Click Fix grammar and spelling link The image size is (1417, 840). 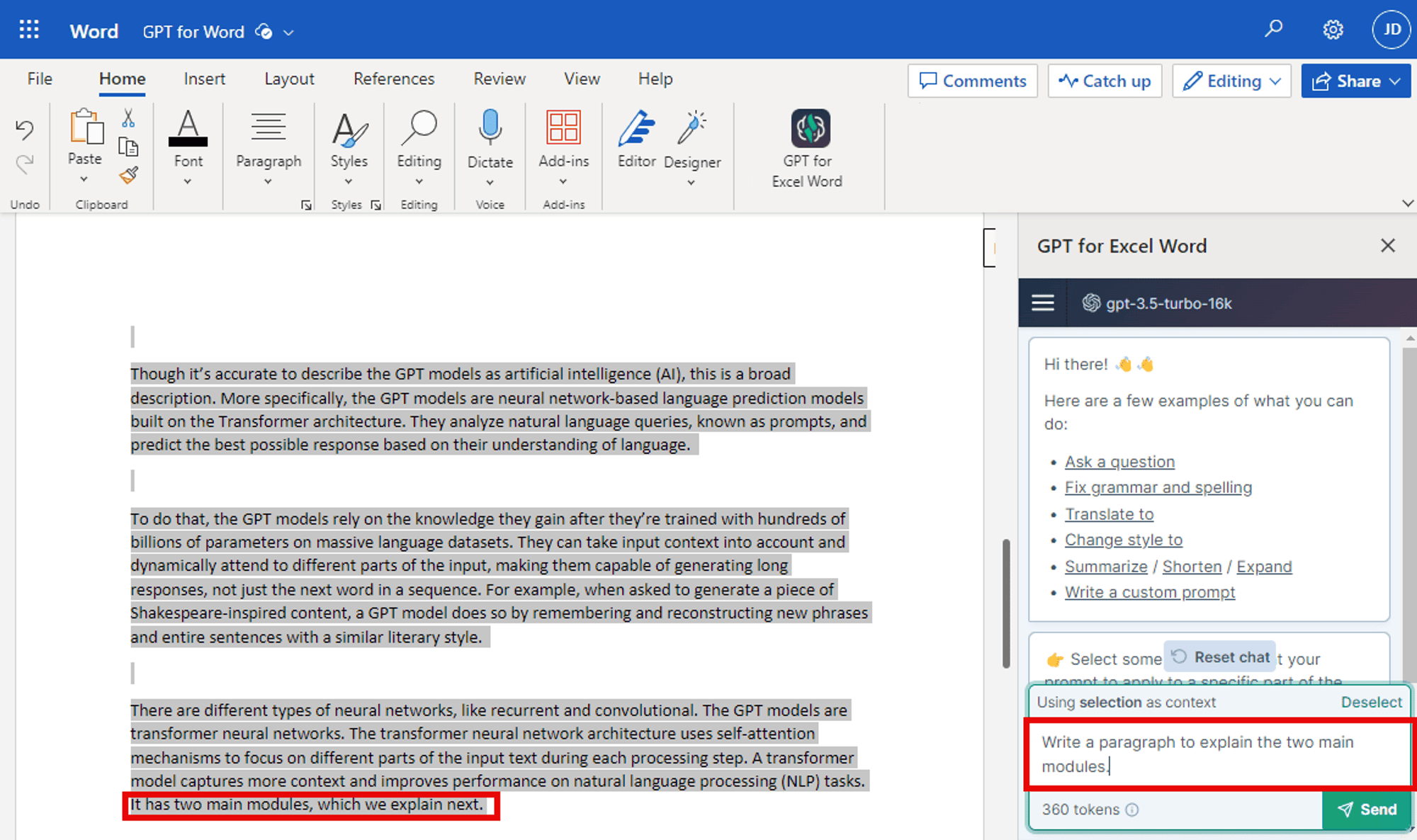[1158, 487]
